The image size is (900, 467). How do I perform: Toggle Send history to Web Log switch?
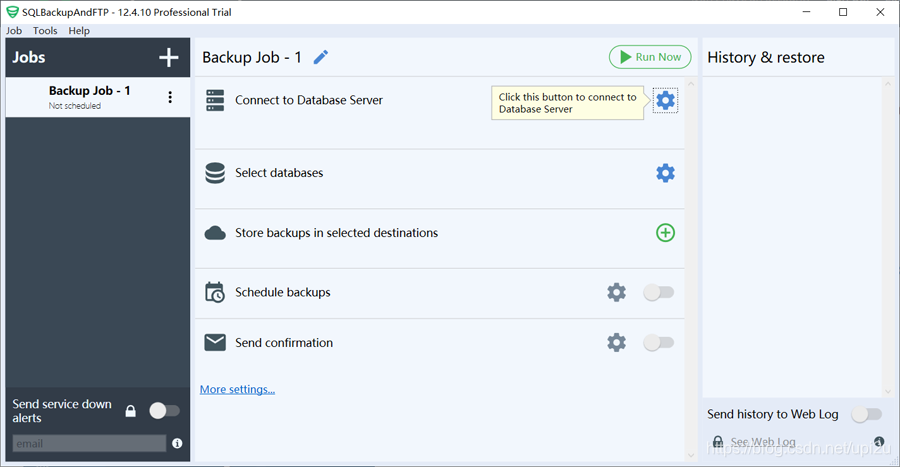pos(866,414)
